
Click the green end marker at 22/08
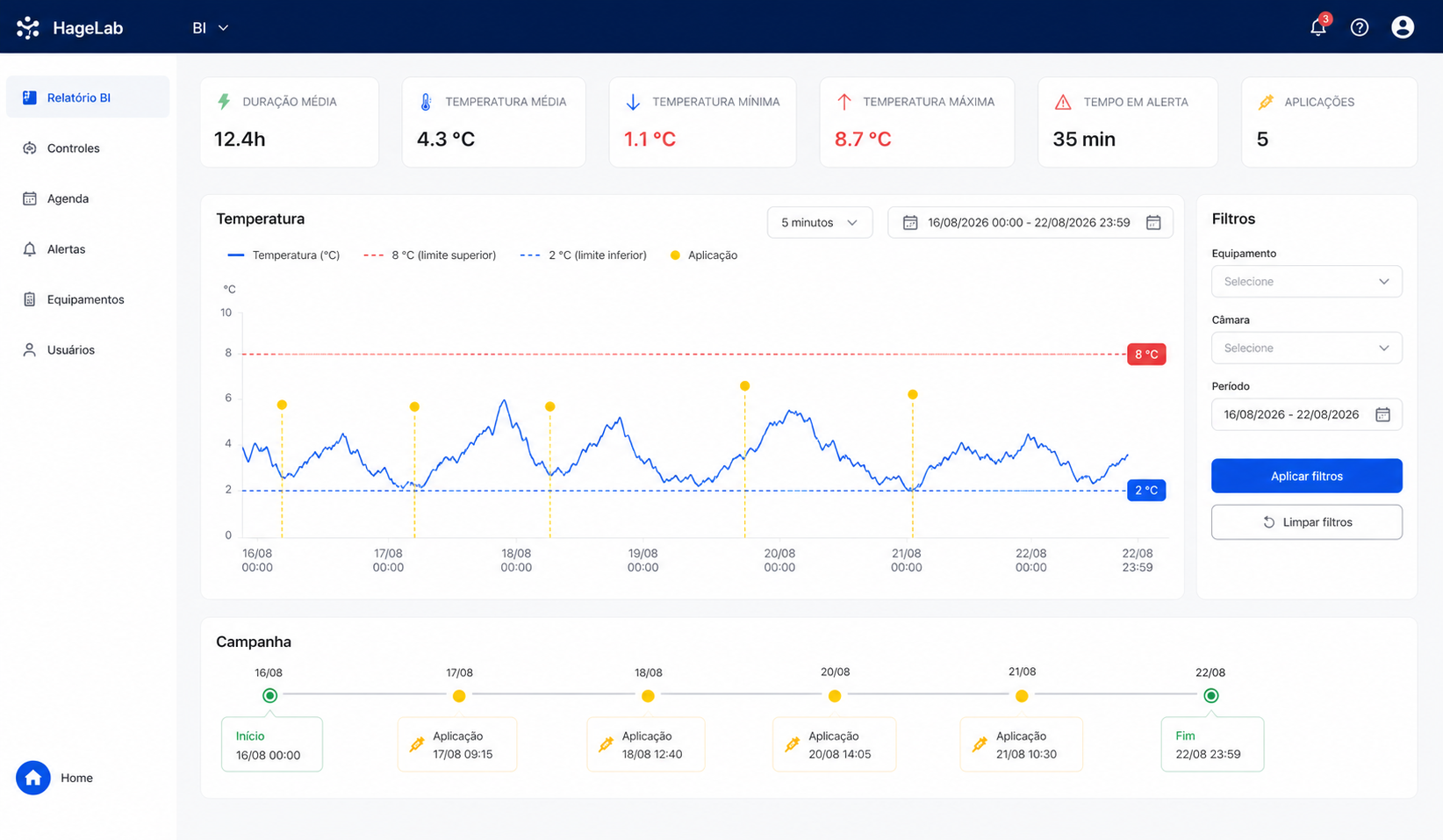(x=1211, y=695)
